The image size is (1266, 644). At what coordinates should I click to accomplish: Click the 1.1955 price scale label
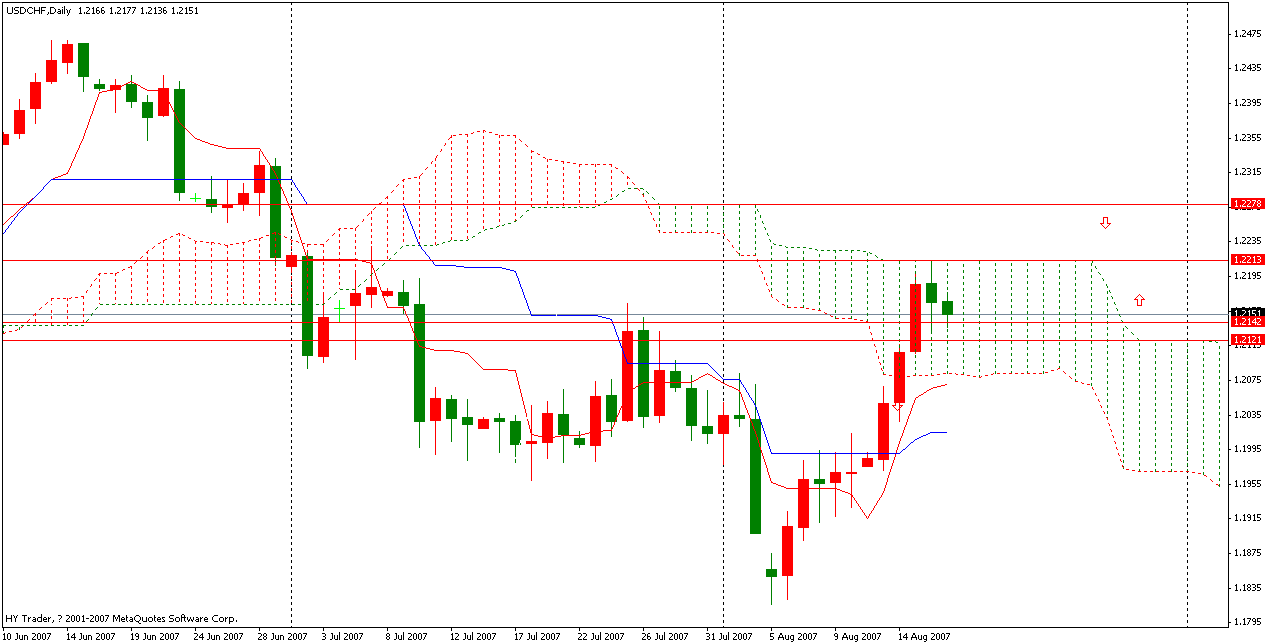(x=1248, y=484)
